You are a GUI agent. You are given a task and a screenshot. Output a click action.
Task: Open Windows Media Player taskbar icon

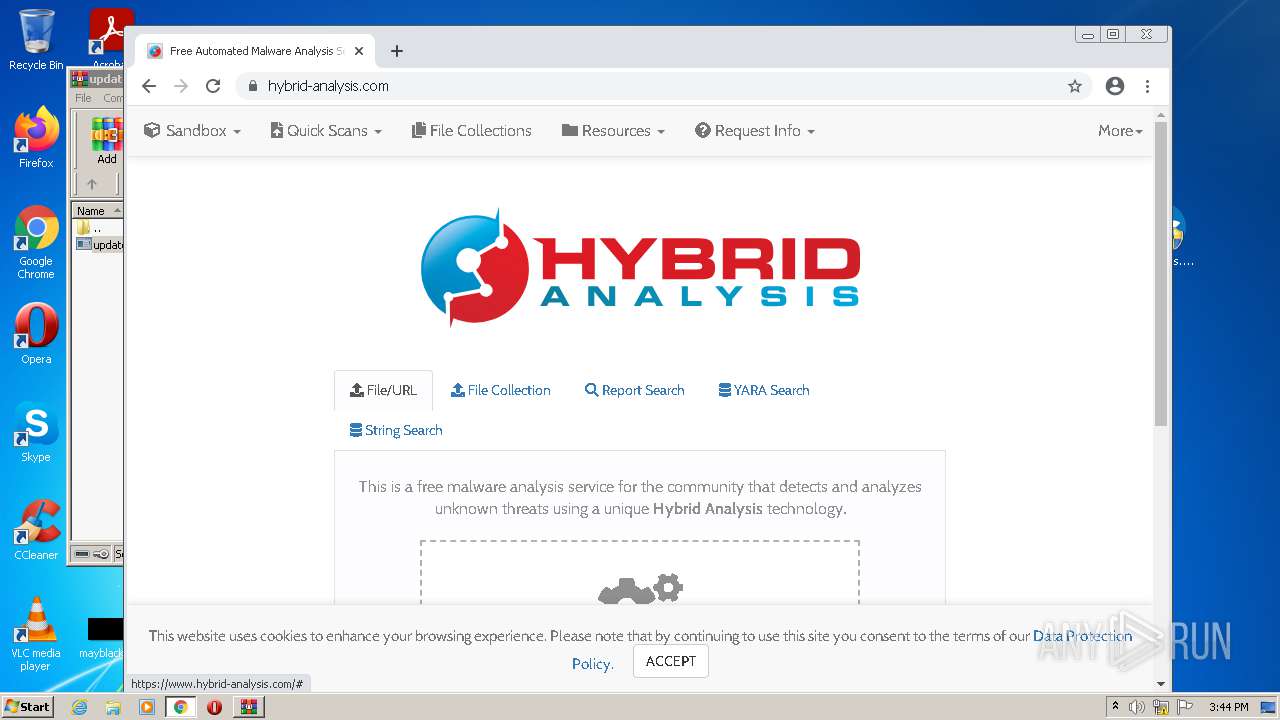pyautogui.click(x=147, y=707)
